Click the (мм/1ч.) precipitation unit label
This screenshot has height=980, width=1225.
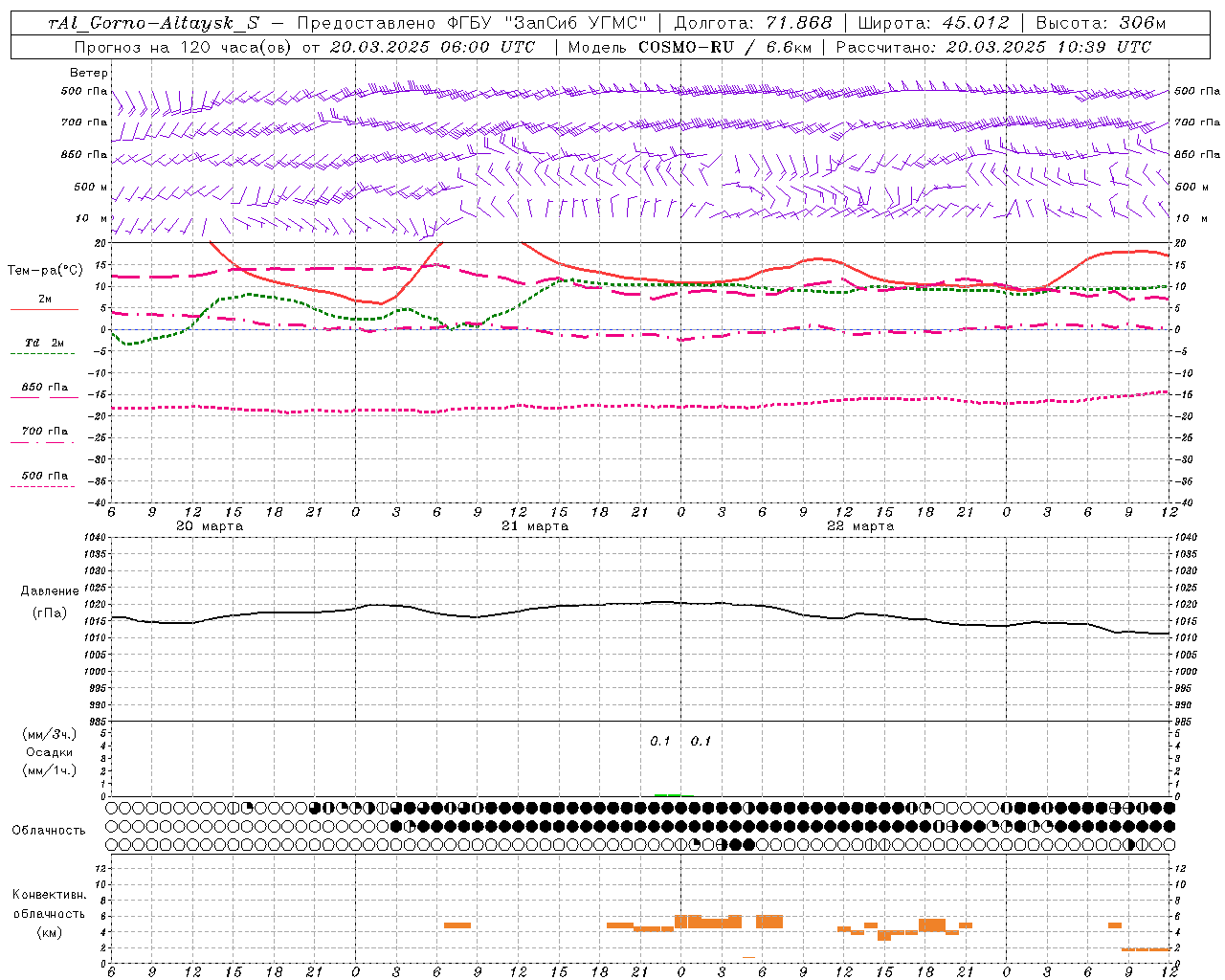coord(50,770)
